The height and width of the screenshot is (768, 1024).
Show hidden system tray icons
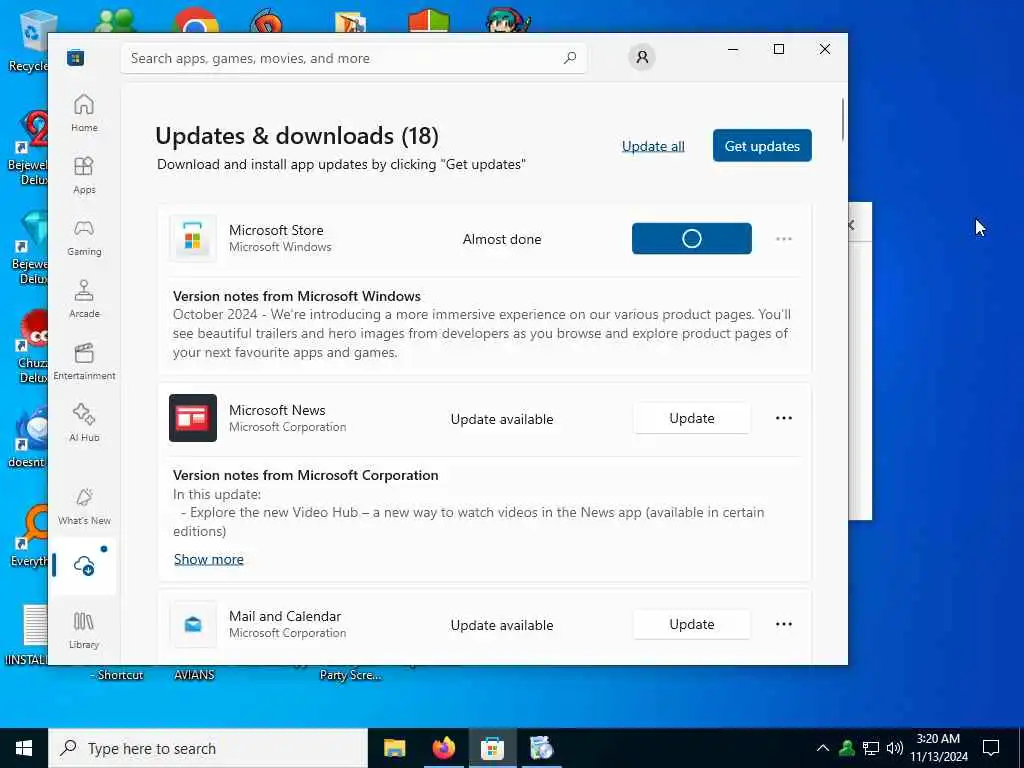click(x=823, y=748)
